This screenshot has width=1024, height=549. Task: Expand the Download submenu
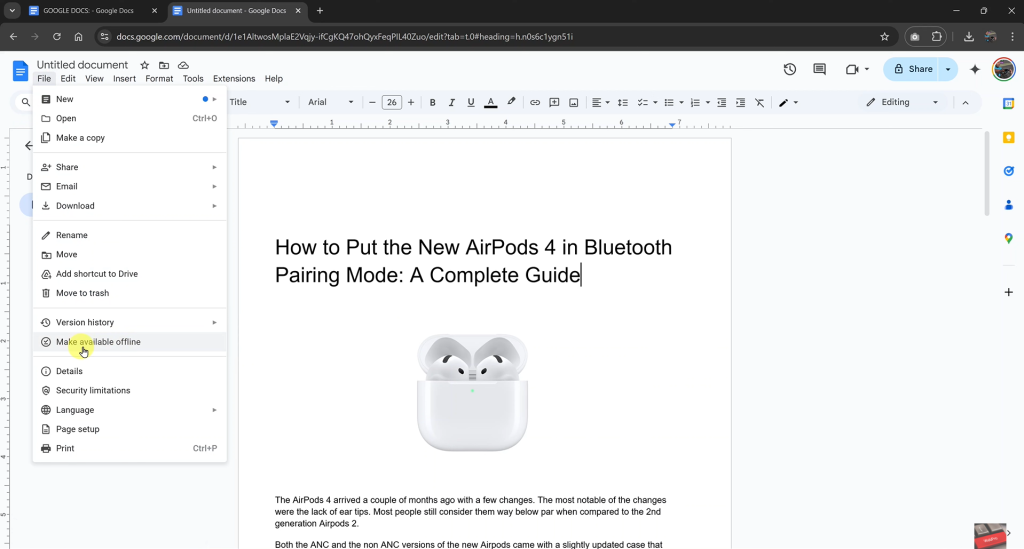point(129,206)
